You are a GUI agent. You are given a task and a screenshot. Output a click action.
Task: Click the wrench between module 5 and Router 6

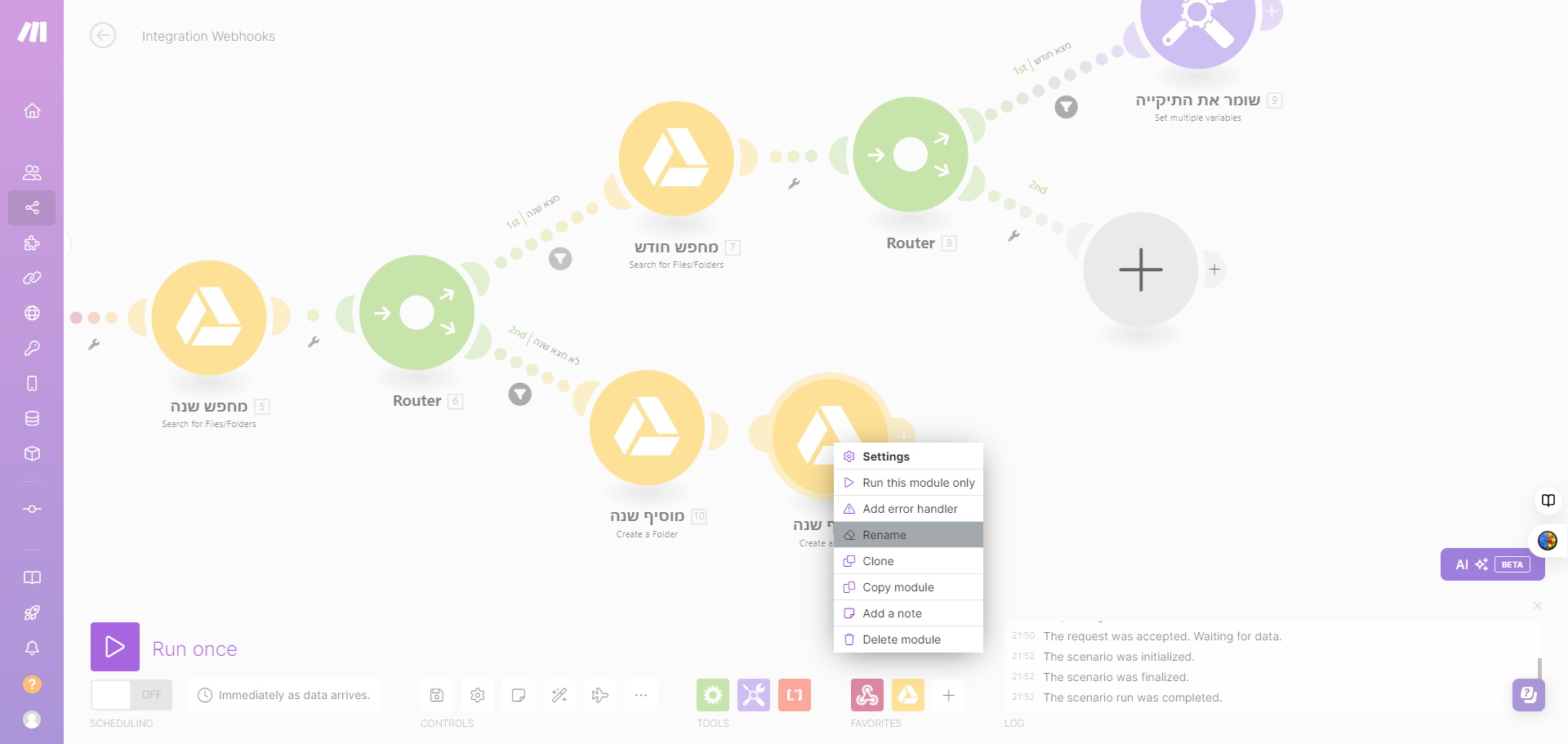coord(314,342)
